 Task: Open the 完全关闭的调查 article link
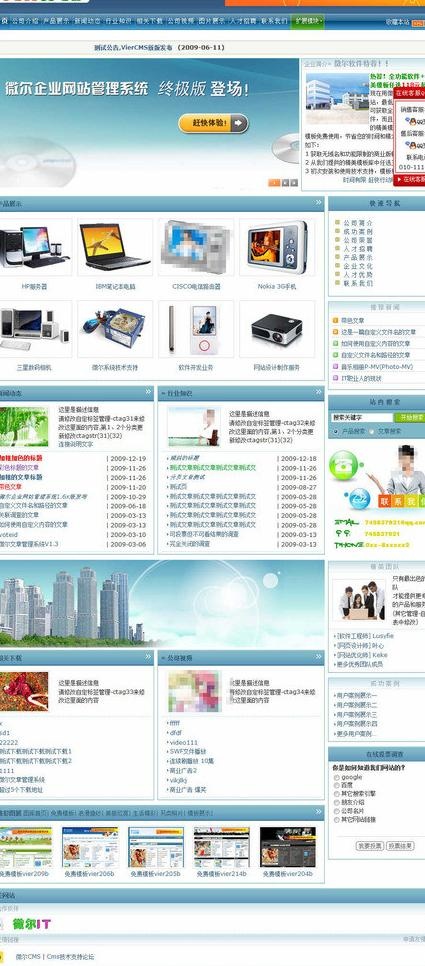(190, 544)
